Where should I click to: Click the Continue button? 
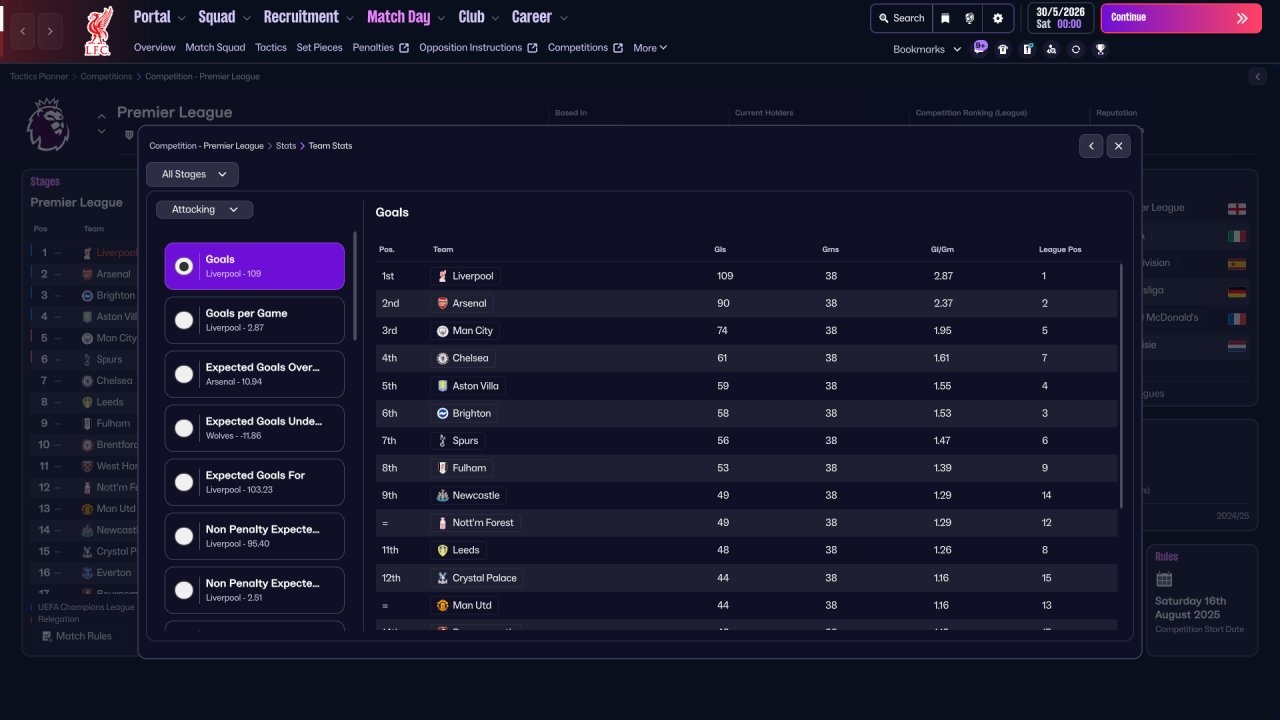(1181, 18)
